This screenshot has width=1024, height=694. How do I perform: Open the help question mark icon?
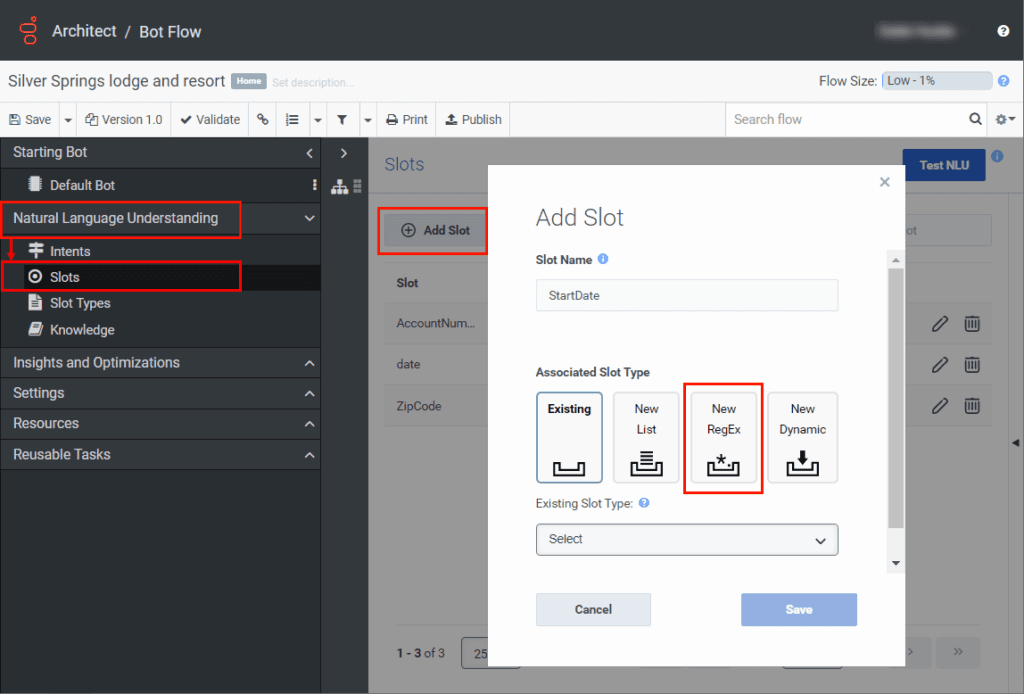click(1003, 31)
